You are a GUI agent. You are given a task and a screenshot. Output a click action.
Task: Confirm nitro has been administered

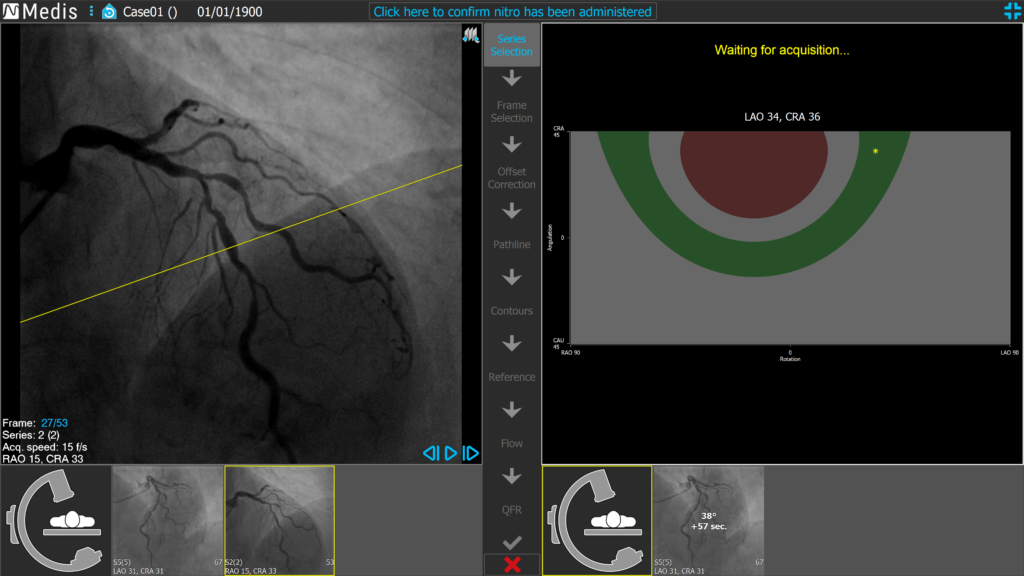click(513, 12)
